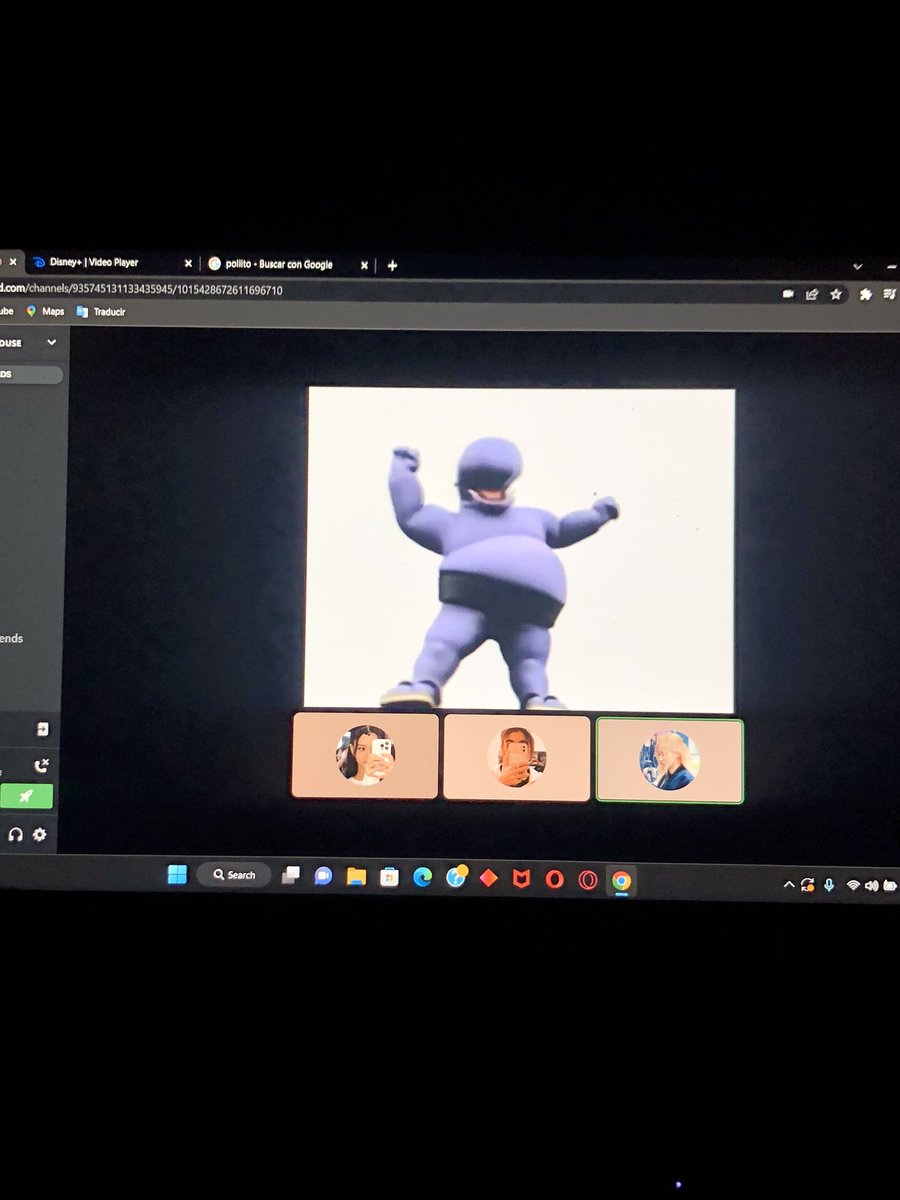Launch Opera browser from the taskbar
Image resolution: width=900 pixels, height=1200 pixels.
(554, 880)
